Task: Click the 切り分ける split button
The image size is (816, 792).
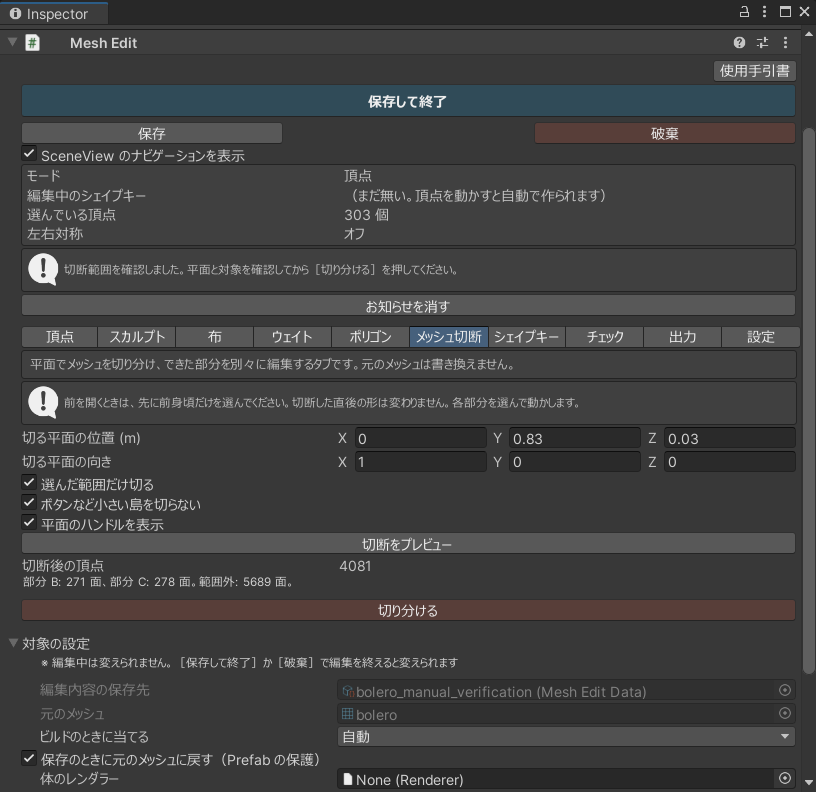Action: [408, 610]
